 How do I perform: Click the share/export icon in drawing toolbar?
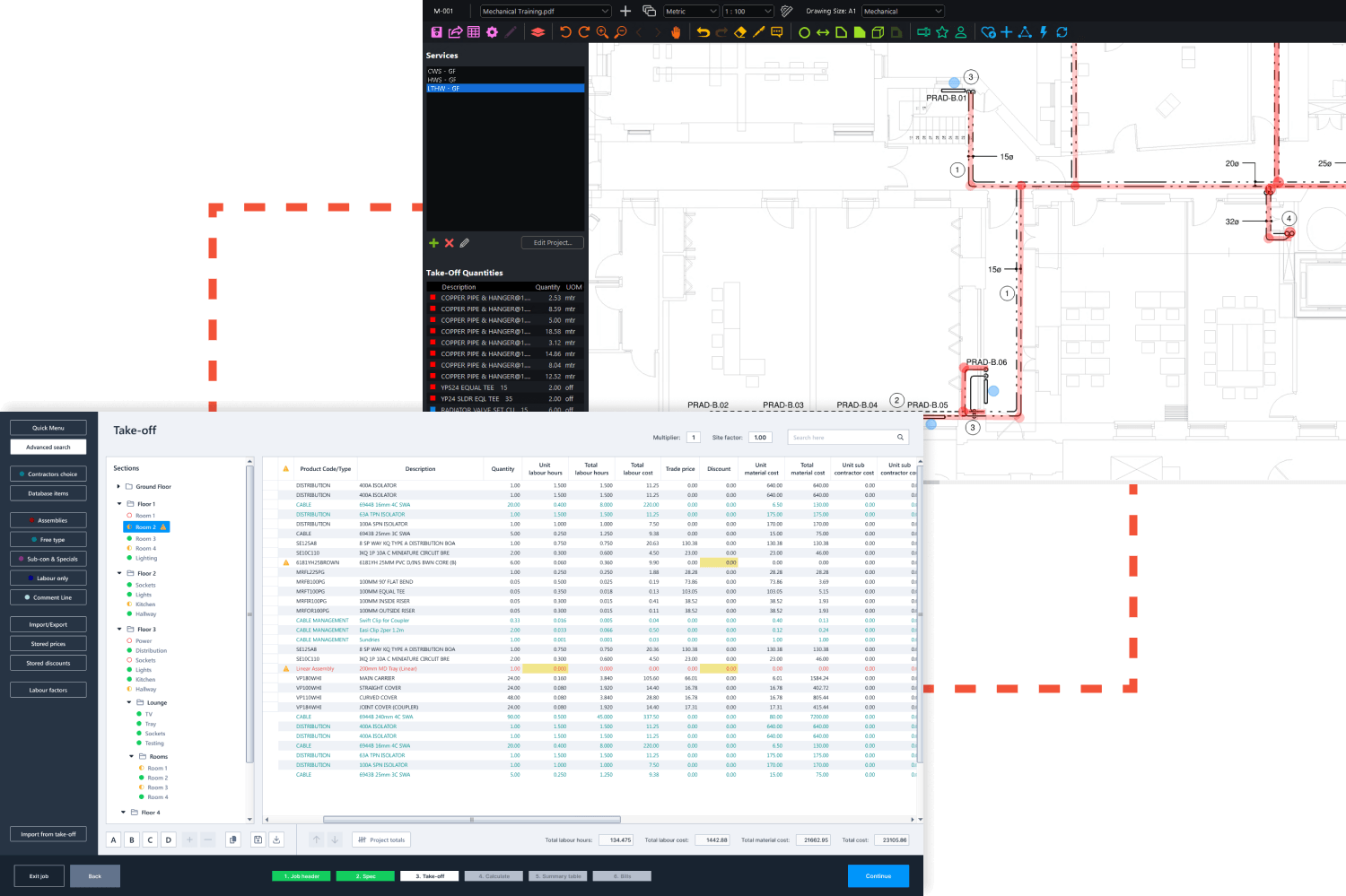455,32
